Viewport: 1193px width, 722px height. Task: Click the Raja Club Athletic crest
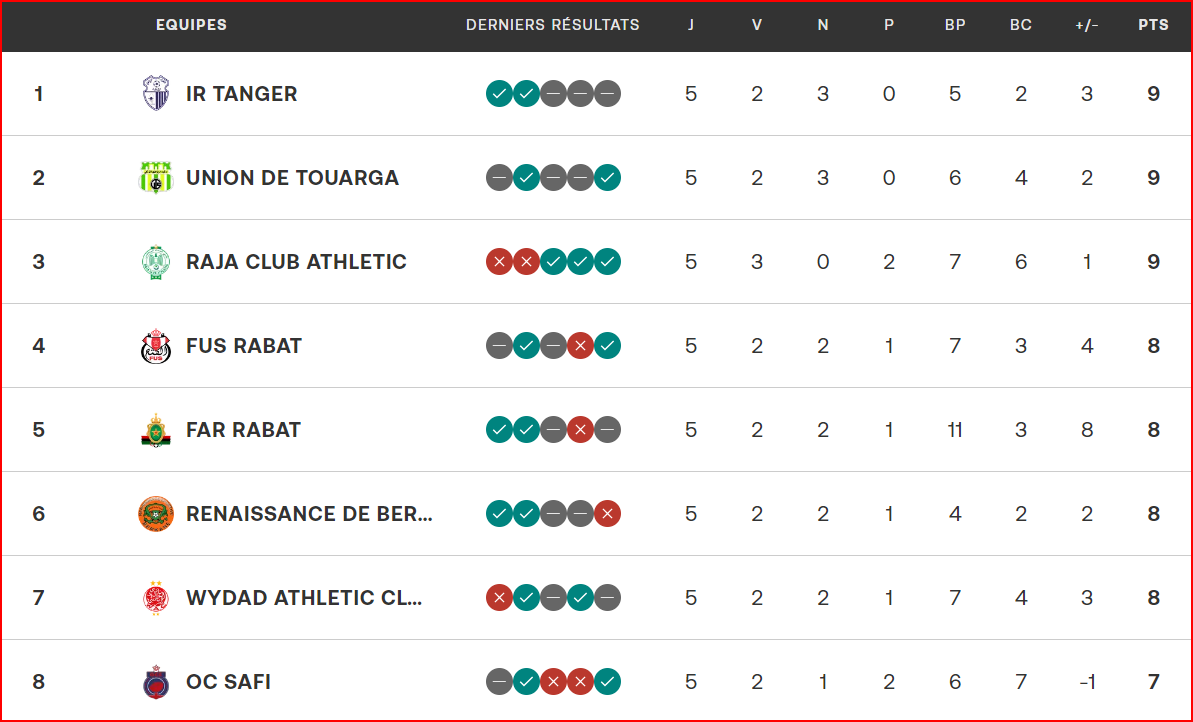[156, 262]
